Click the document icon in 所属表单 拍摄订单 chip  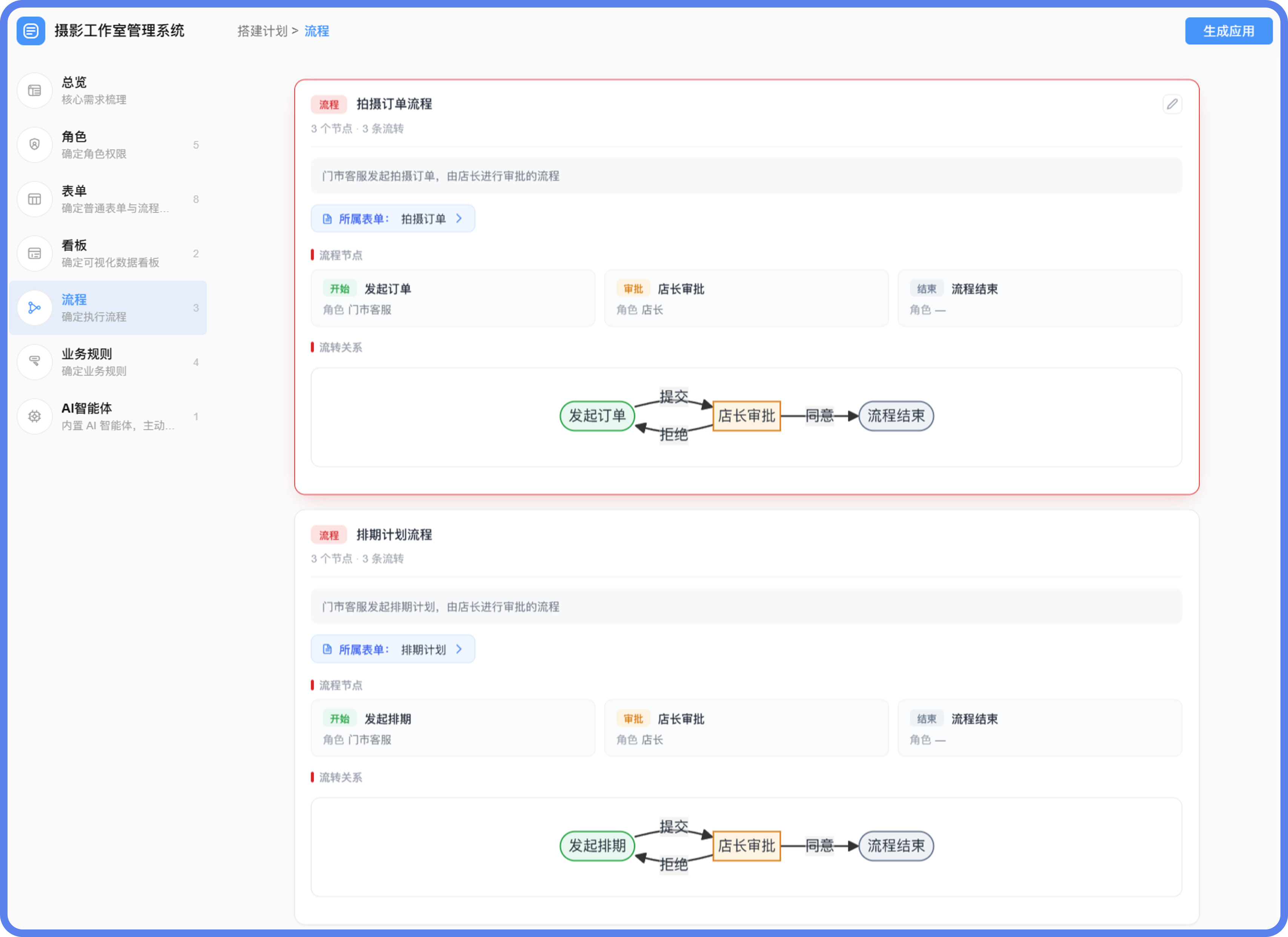click(x=327, y=219)
